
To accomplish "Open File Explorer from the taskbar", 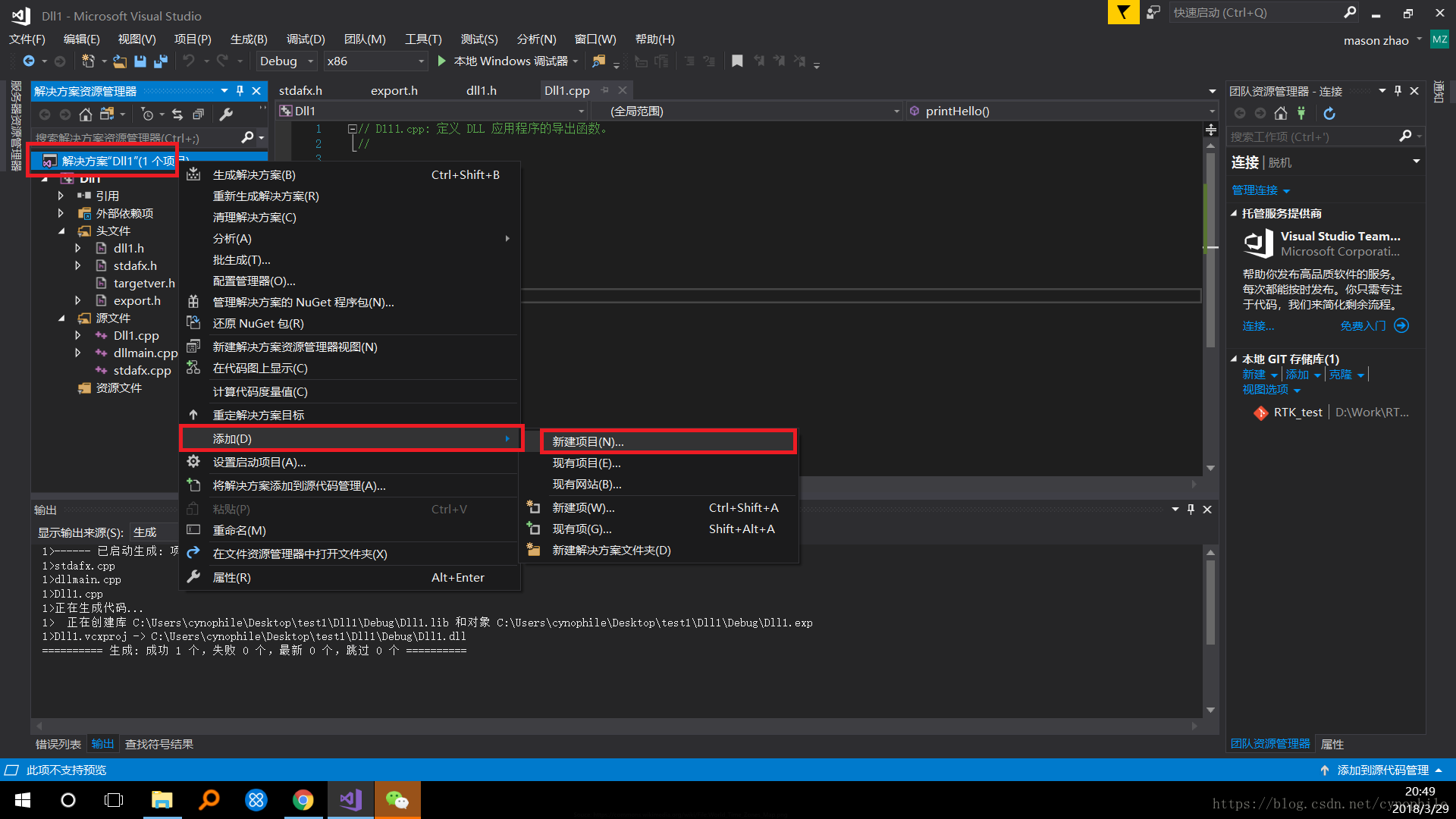I will (x=162, y=799).
